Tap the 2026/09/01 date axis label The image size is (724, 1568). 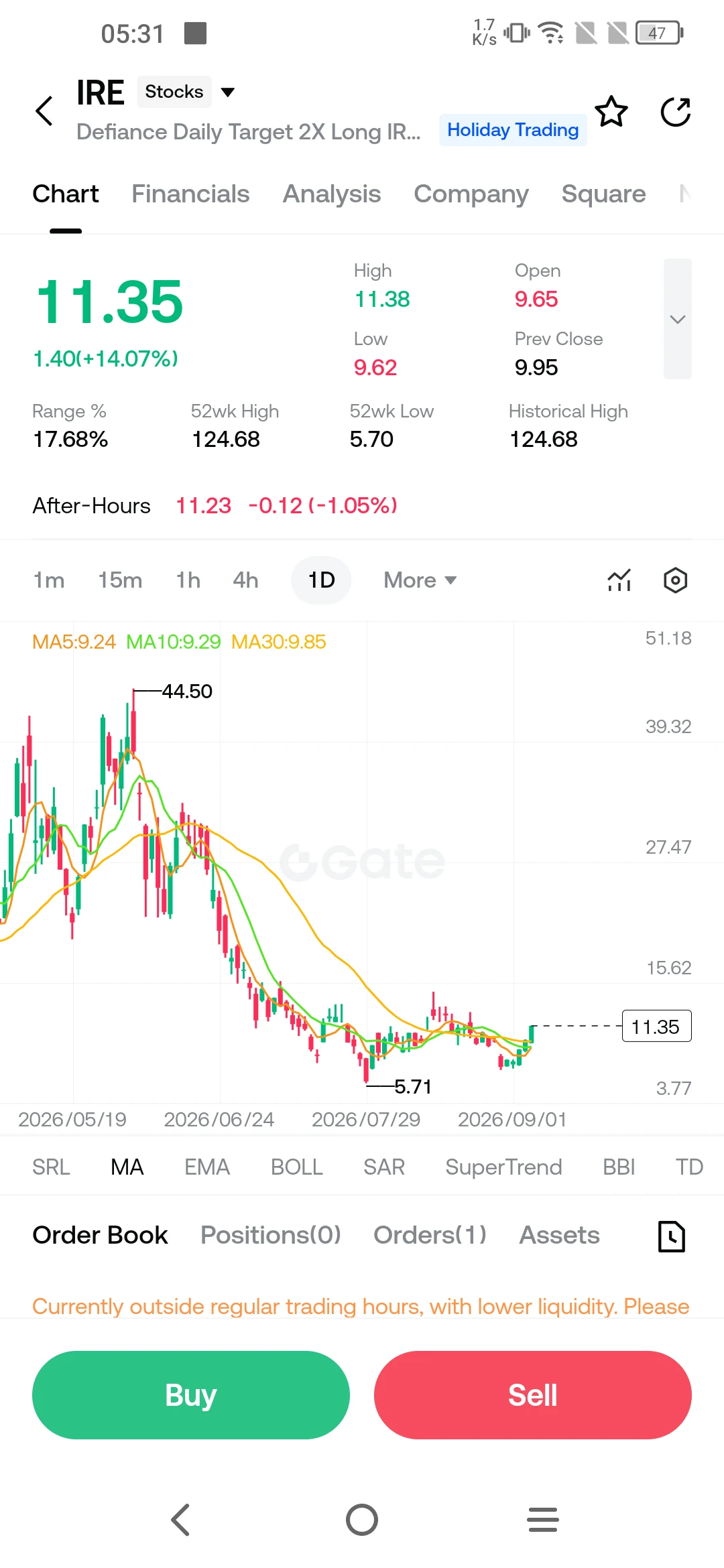coord(513,1120)
